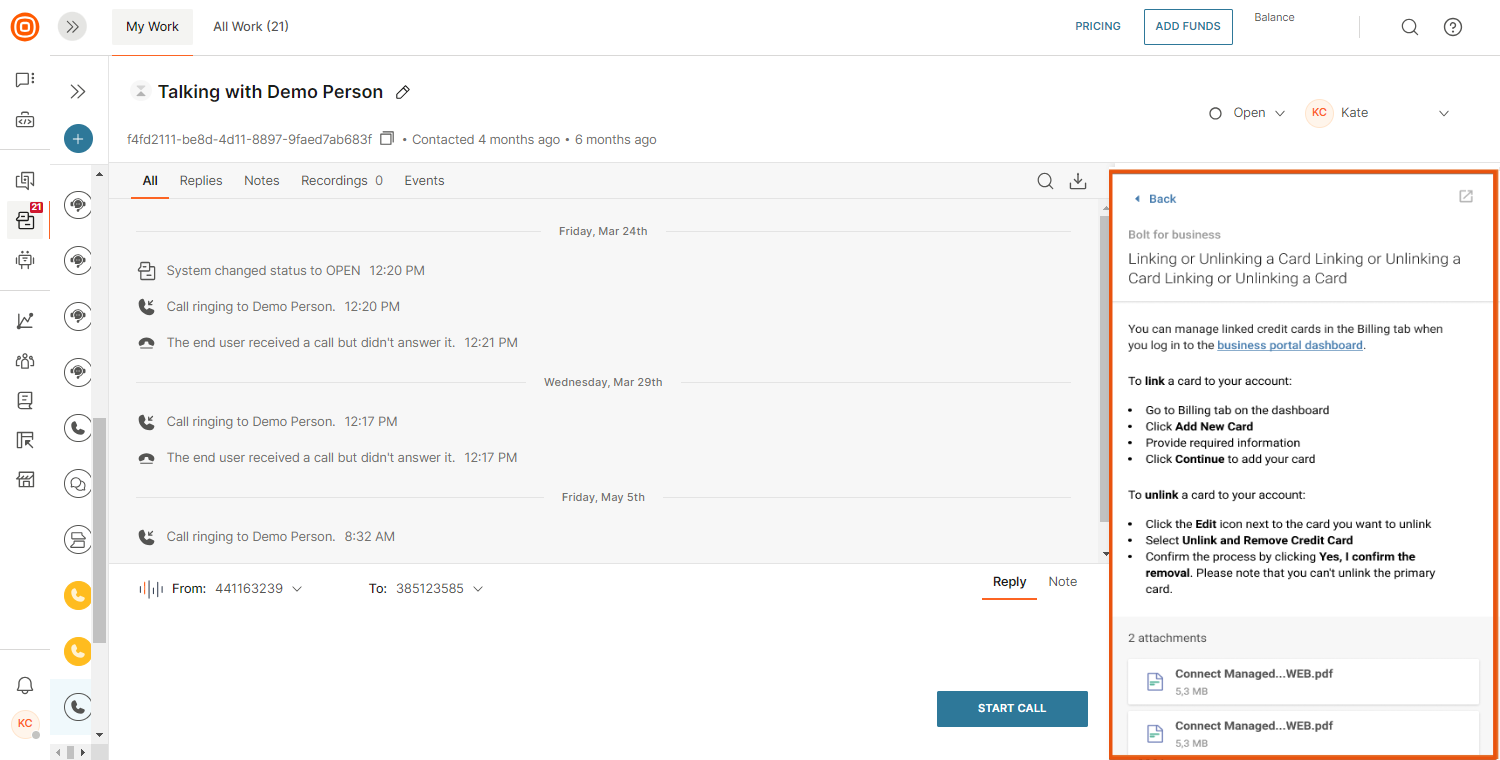Open the assignee Kate dropdown
Screen dimensions: 1500x760
tap(1377, 113)
